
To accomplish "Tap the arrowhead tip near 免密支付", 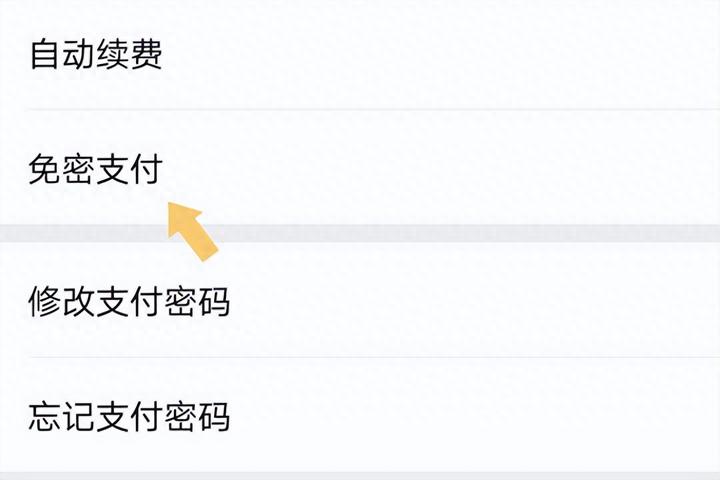I will coord(171,207).
